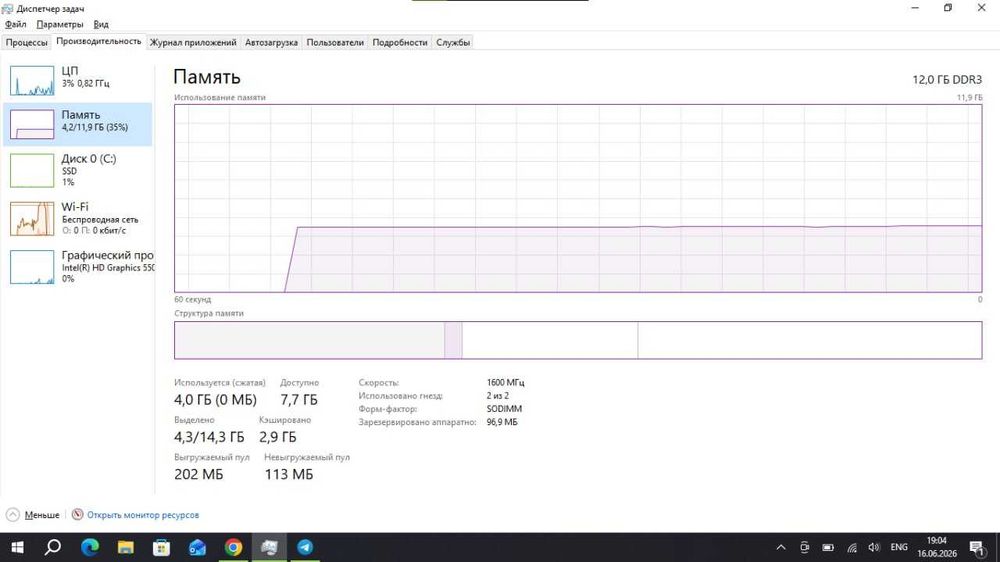
Task: Open File Explorer from taskbar
Action: tap(126, 547)
